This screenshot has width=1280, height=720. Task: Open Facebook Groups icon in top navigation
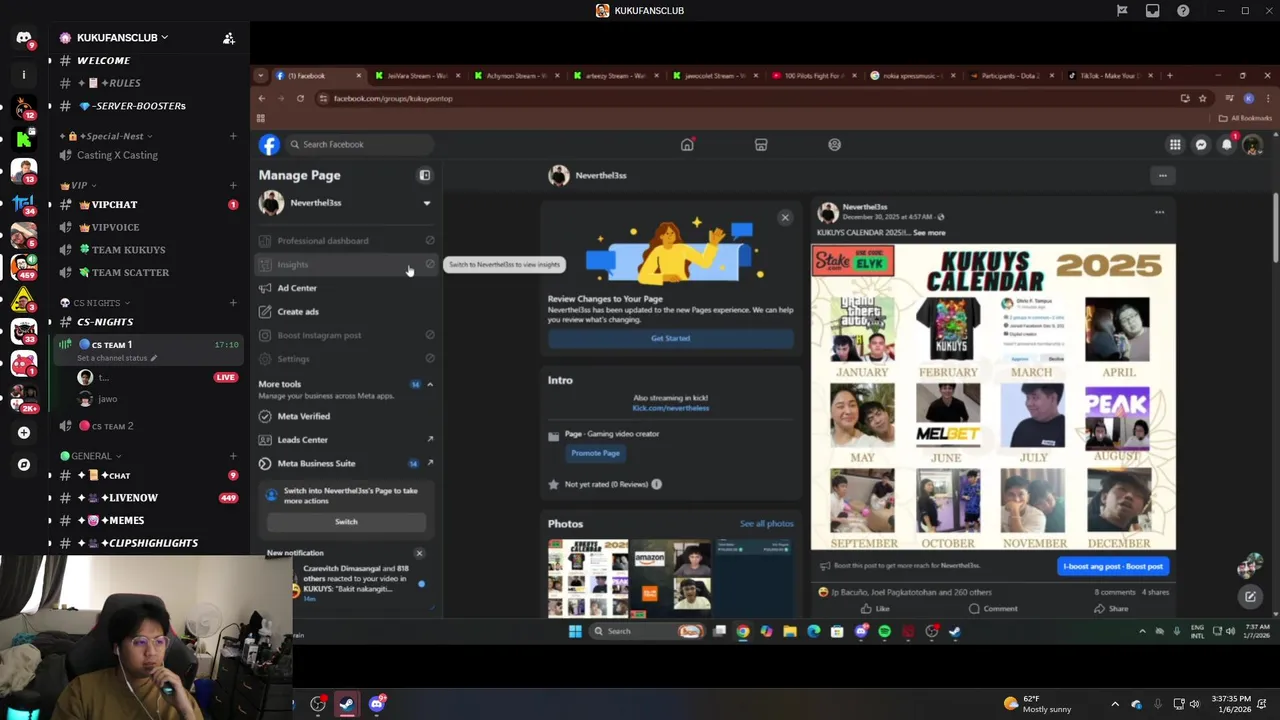pyautogui.click(x=835, y=145)
